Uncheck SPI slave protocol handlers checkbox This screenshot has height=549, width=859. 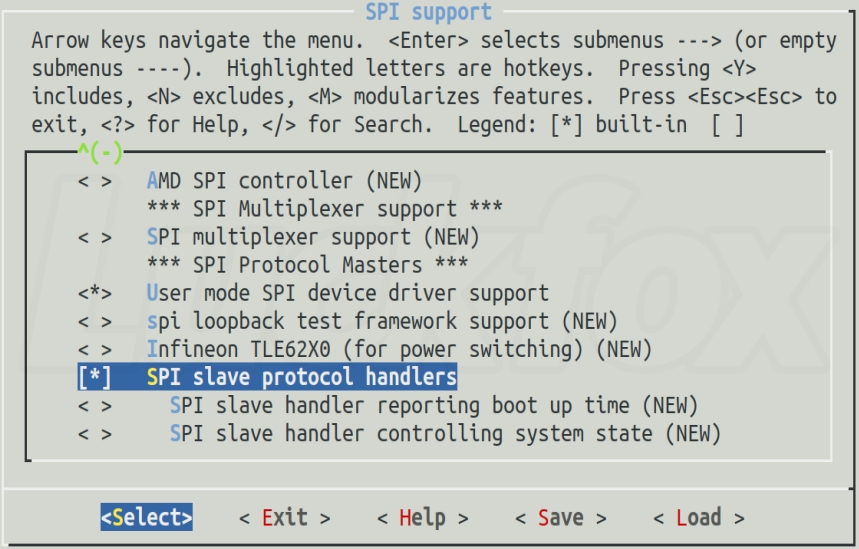[x=95, y=378]
